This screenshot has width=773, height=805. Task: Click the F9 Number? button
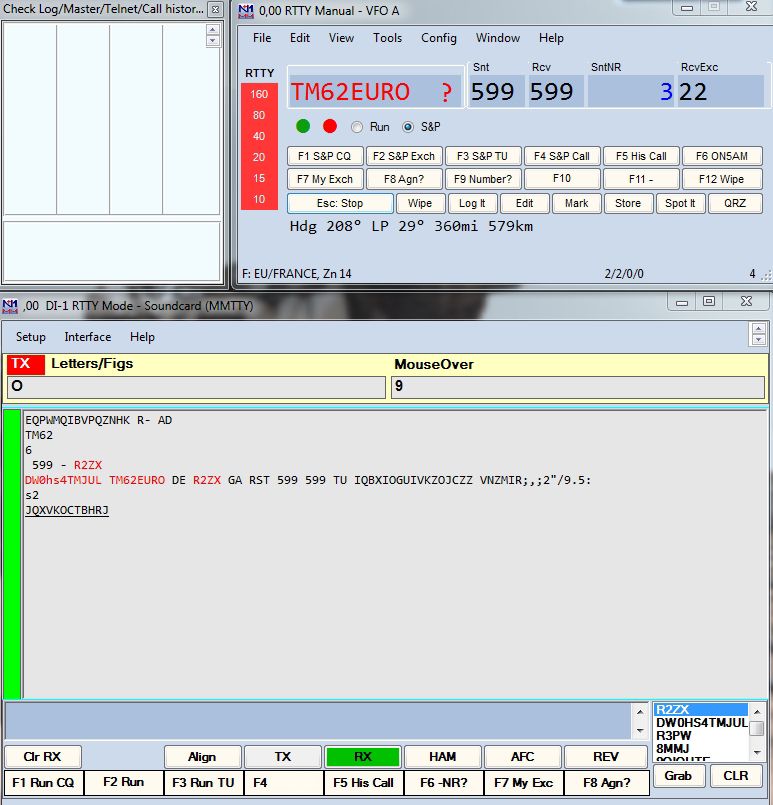[483, 179]
